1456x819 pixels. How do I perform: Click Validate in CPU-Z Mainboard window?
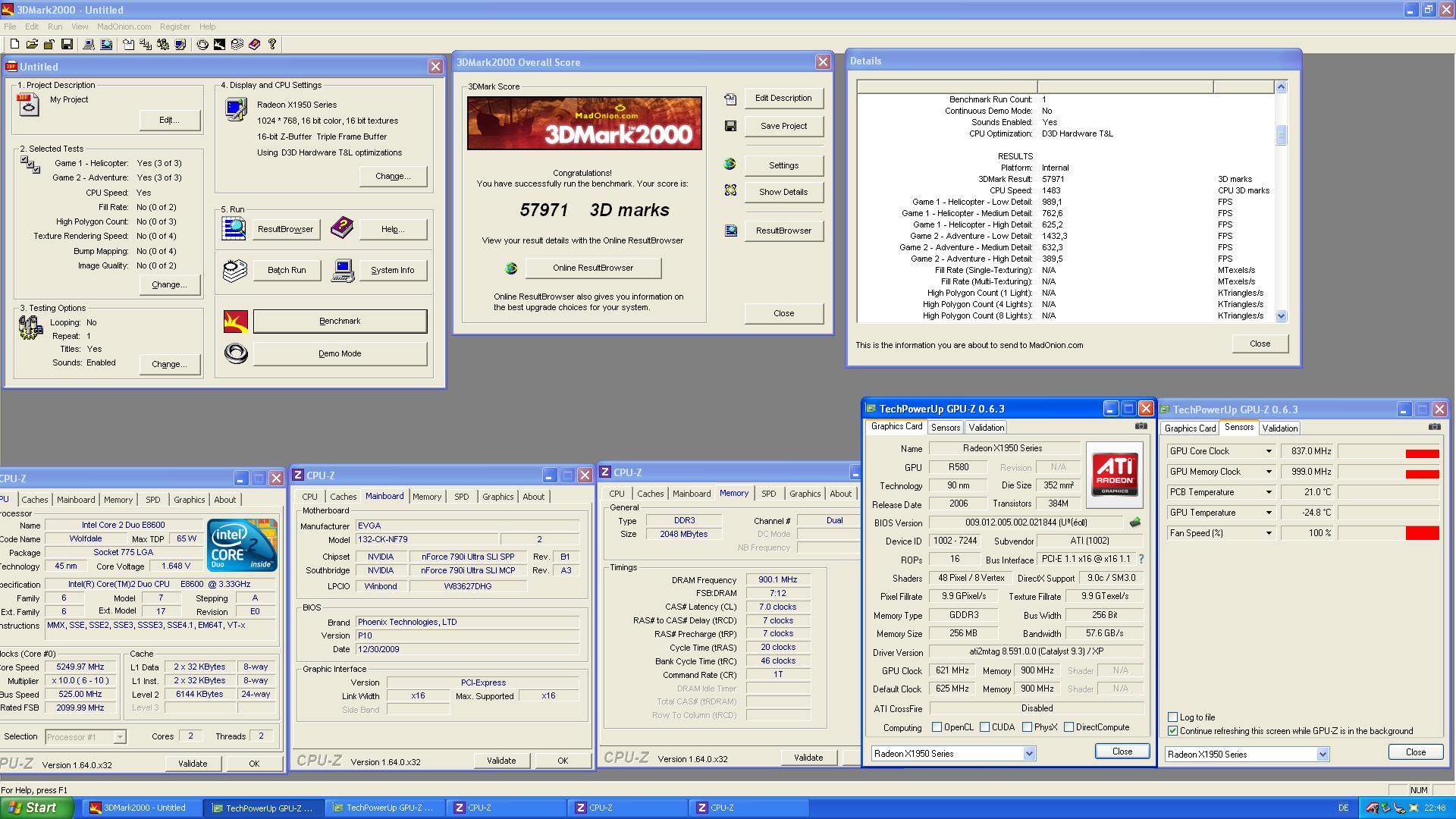(501, 761)
